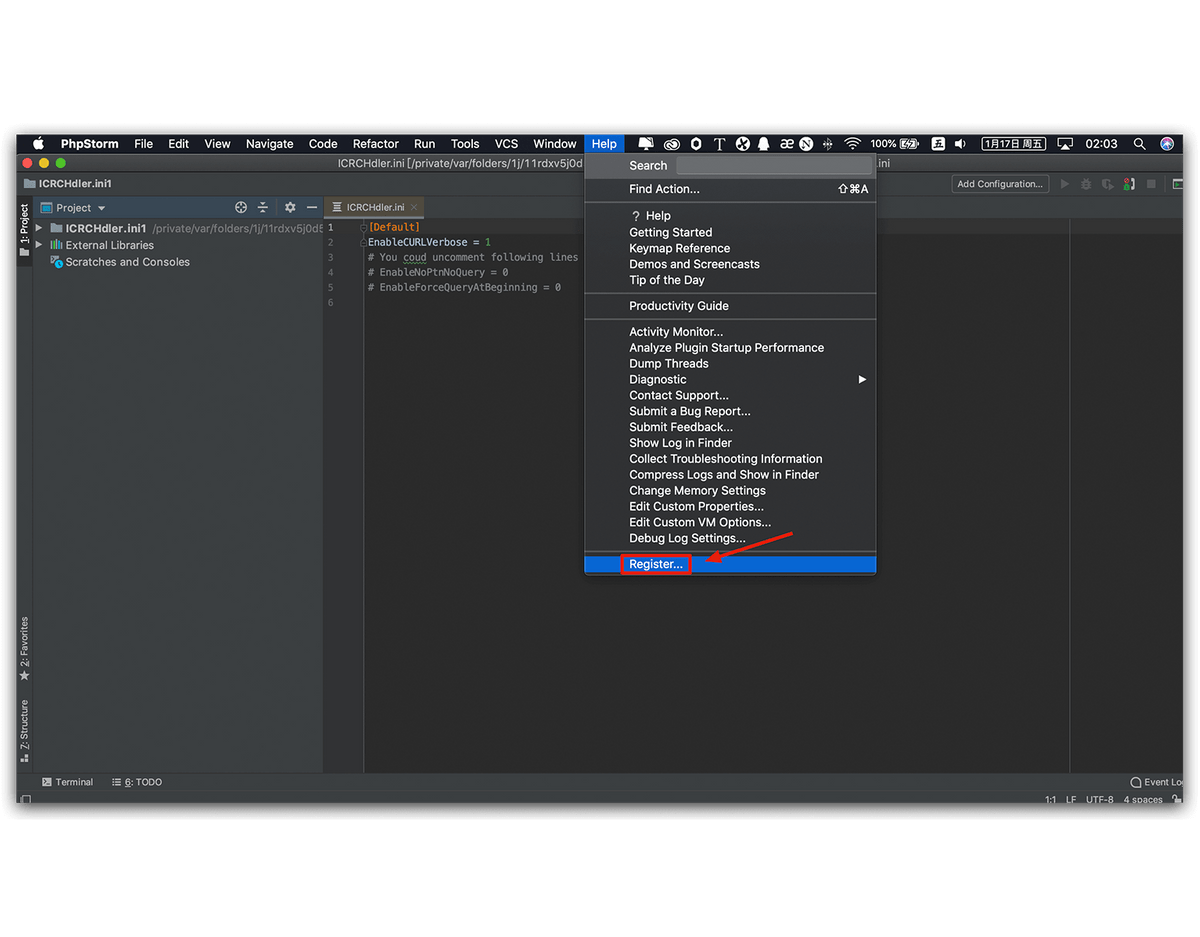This screenshot has width=1200, height=937.
Task: Click the Bluetooth icon in the menu bar
Action: pos(827,144)
